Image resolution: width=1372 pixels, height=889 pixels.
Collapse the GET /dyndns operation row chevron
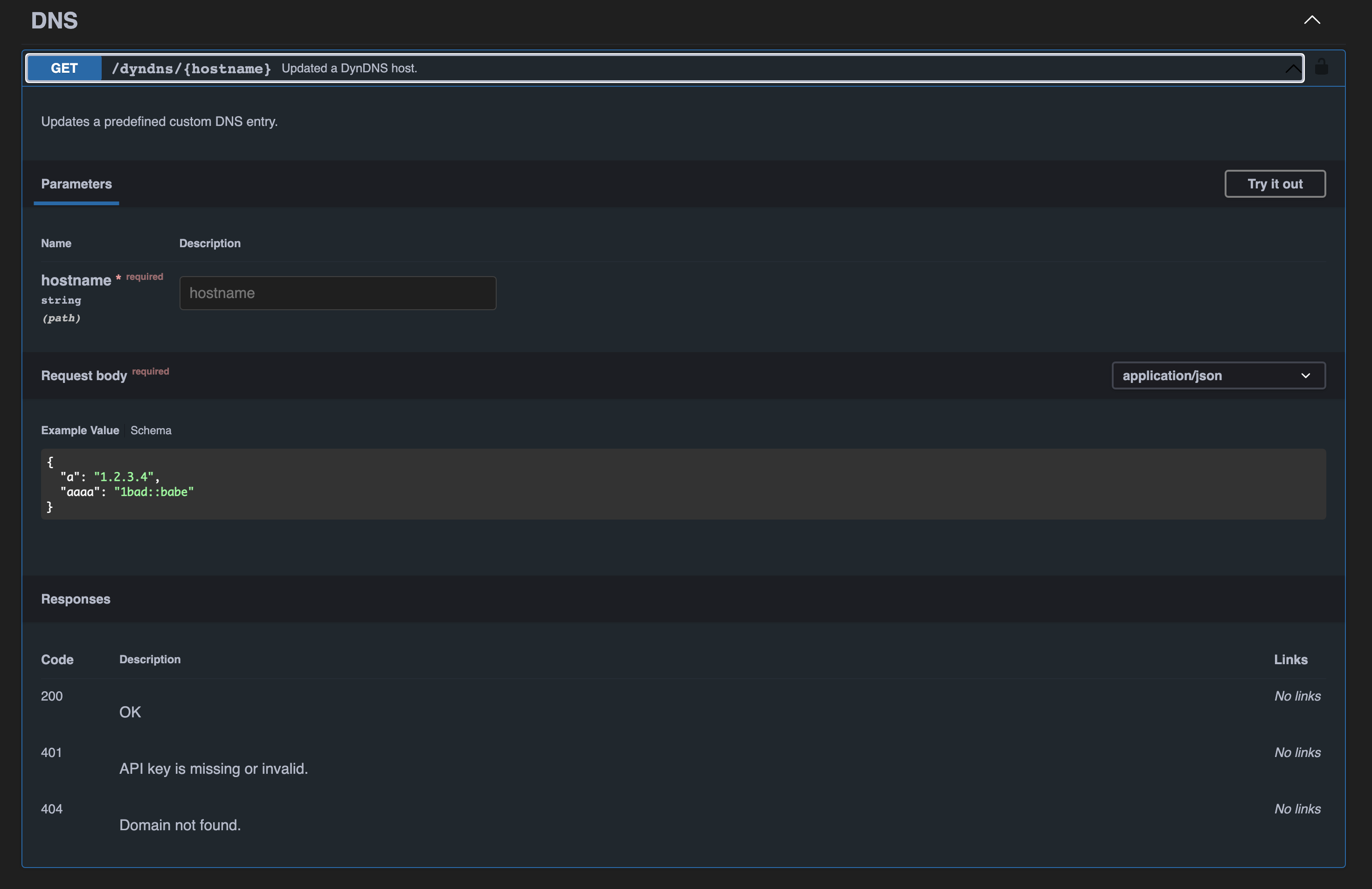[x=1292, y=69]
